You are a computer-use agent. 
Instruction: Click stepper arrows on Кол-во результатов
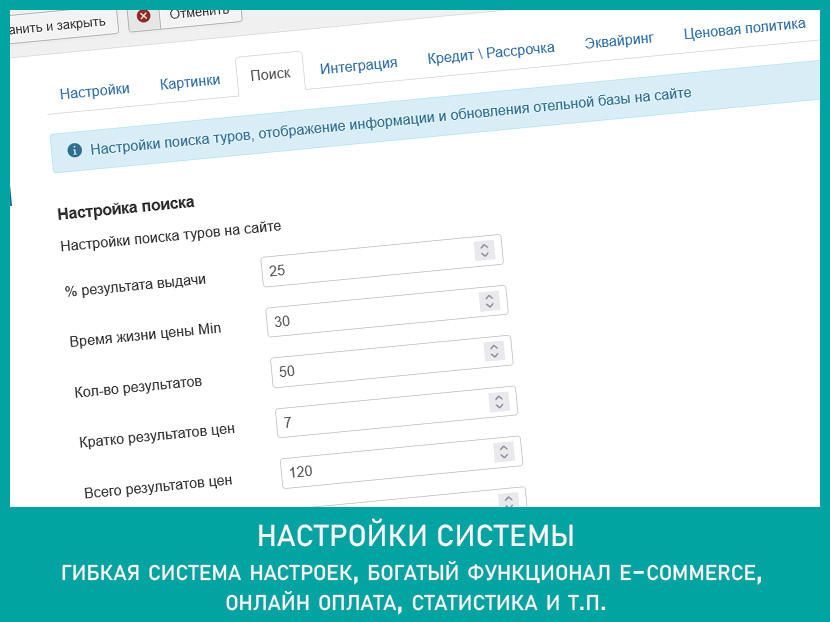click(x=494, y=351)
